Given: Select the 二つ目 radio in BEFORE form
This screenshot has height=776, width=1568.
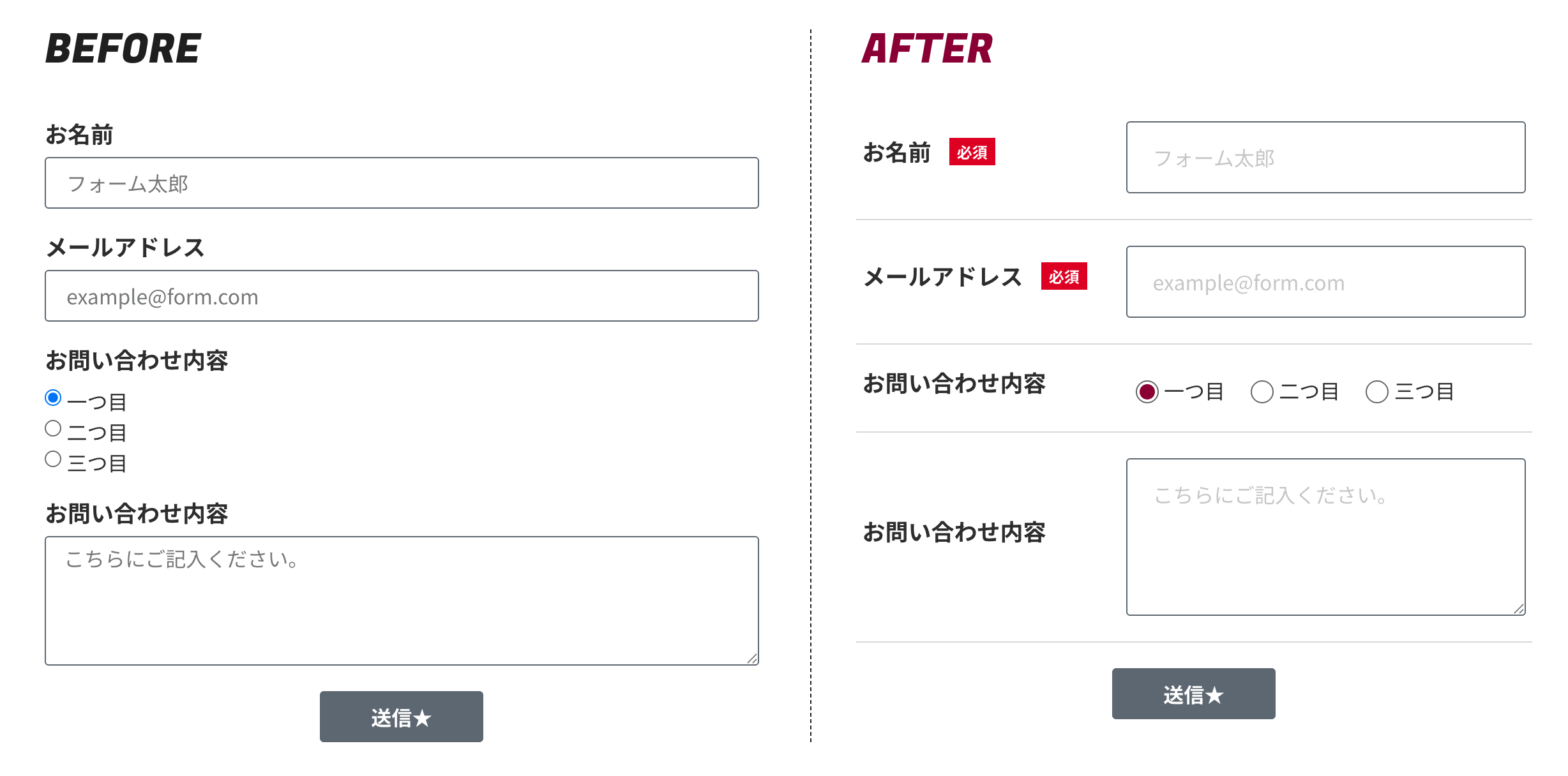Looking at the screenshot, I should point(54,429).
